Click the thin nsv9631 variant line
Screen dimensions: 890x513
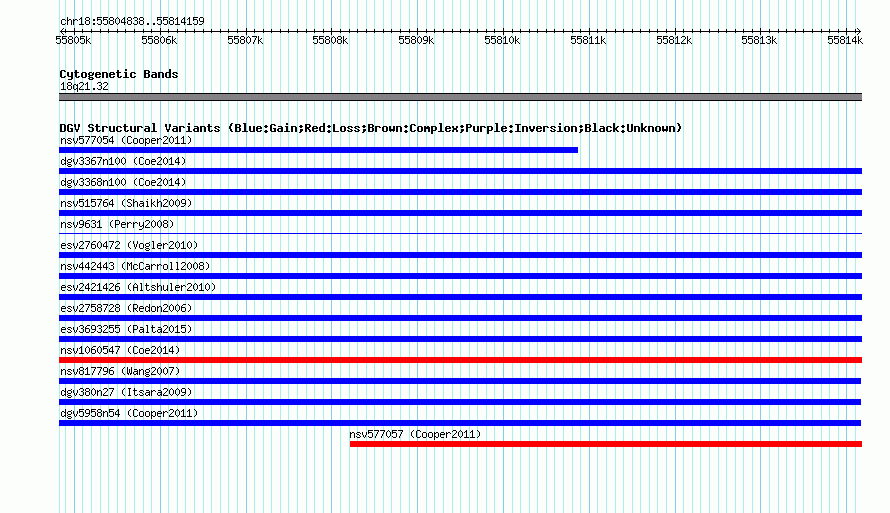click(x=460, y=233)
